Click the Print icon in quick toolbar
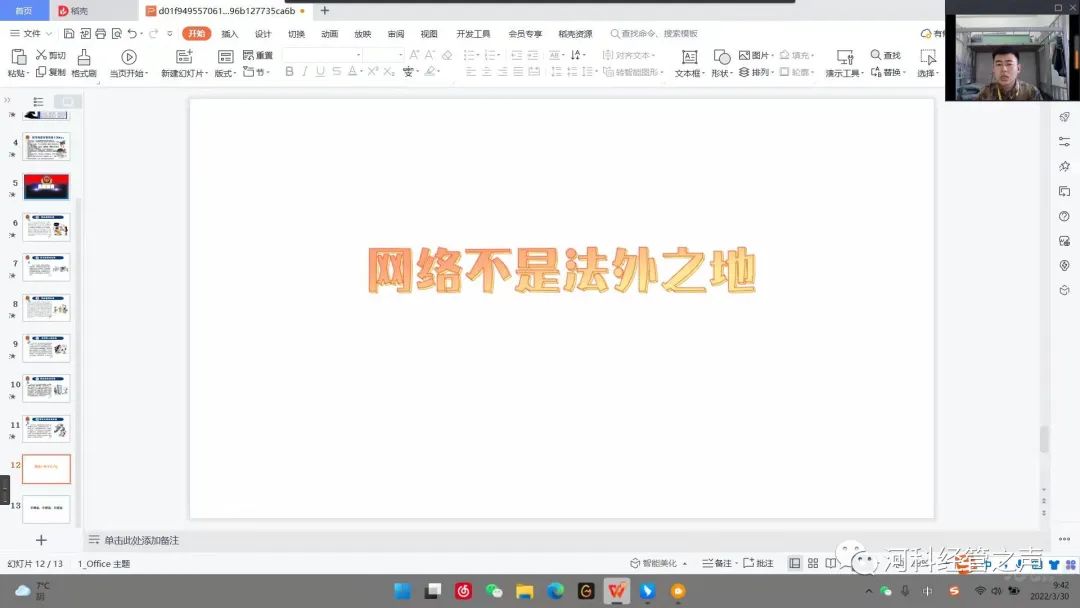 pyautogui.click(x=101, y=33)
